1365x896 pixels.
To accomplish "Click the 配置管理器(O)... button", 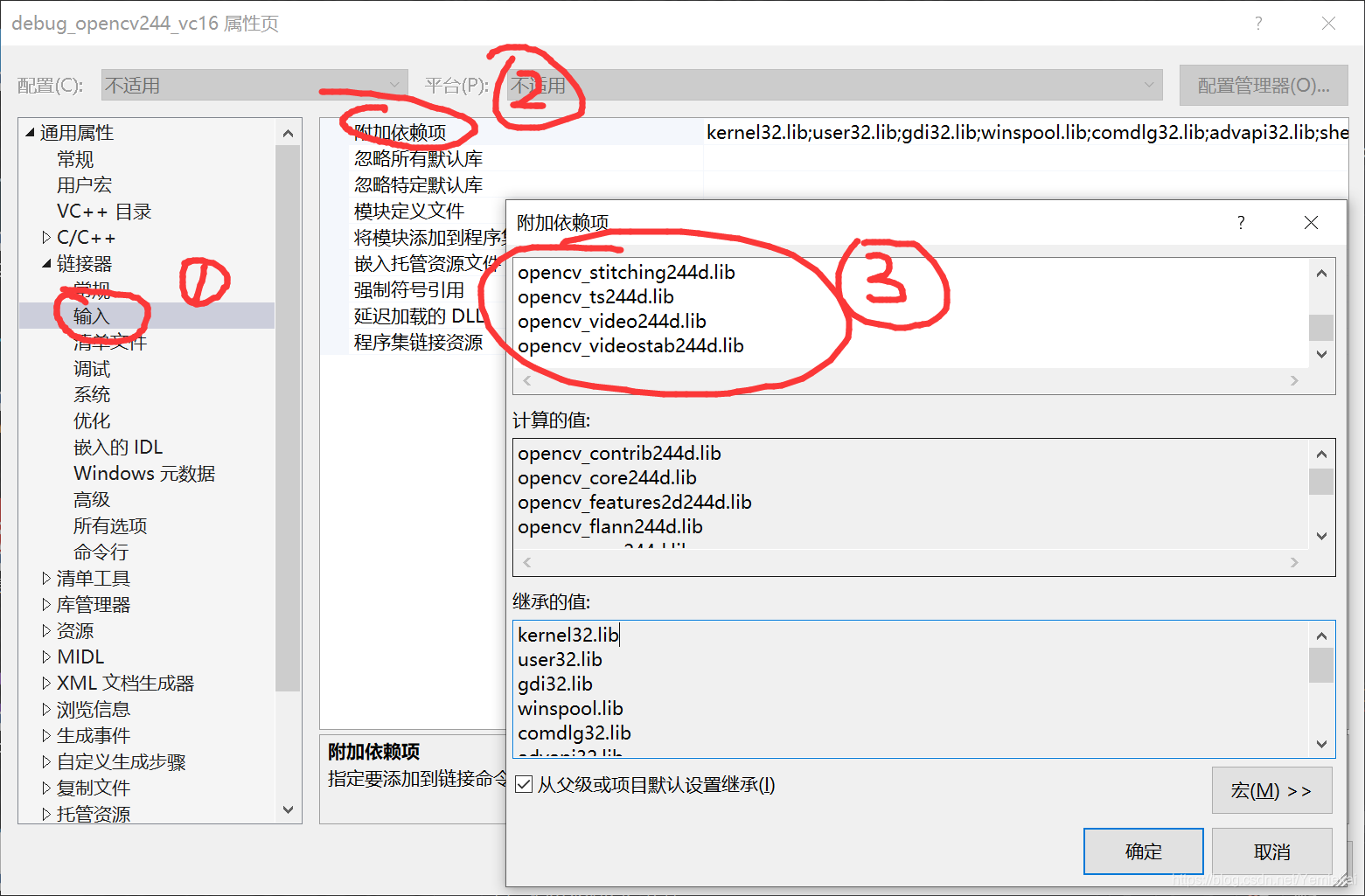I will [x=1263, y=86].
